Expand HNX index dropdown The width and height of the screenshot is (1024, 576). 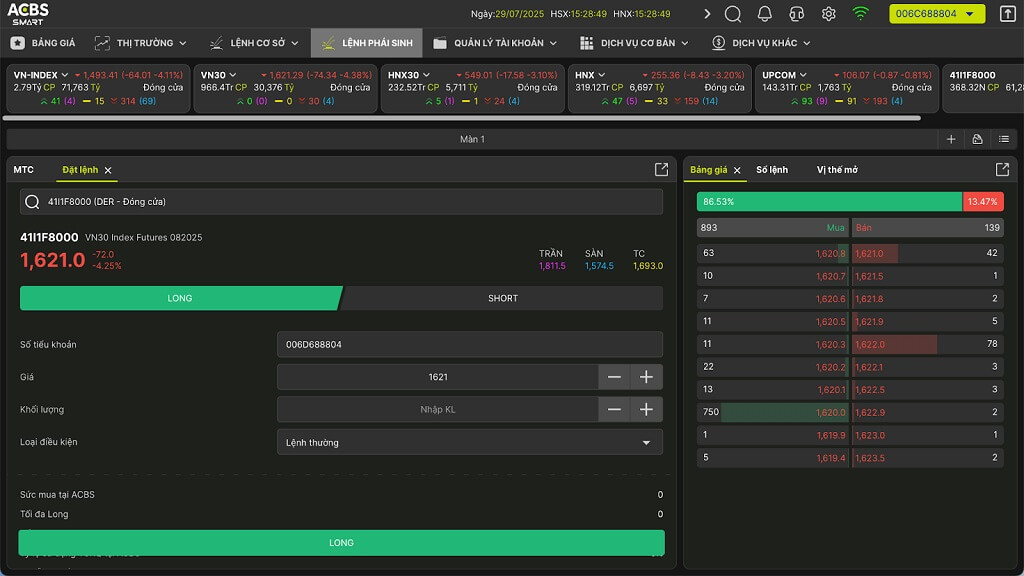click(601, 75)
